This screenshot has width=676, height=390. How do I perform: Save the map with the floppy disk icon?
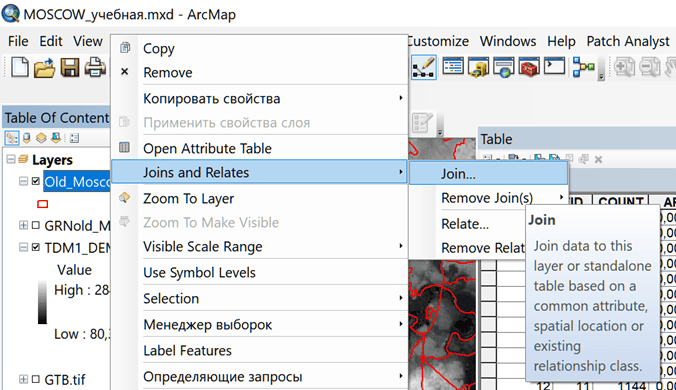(x=70, y=68)
